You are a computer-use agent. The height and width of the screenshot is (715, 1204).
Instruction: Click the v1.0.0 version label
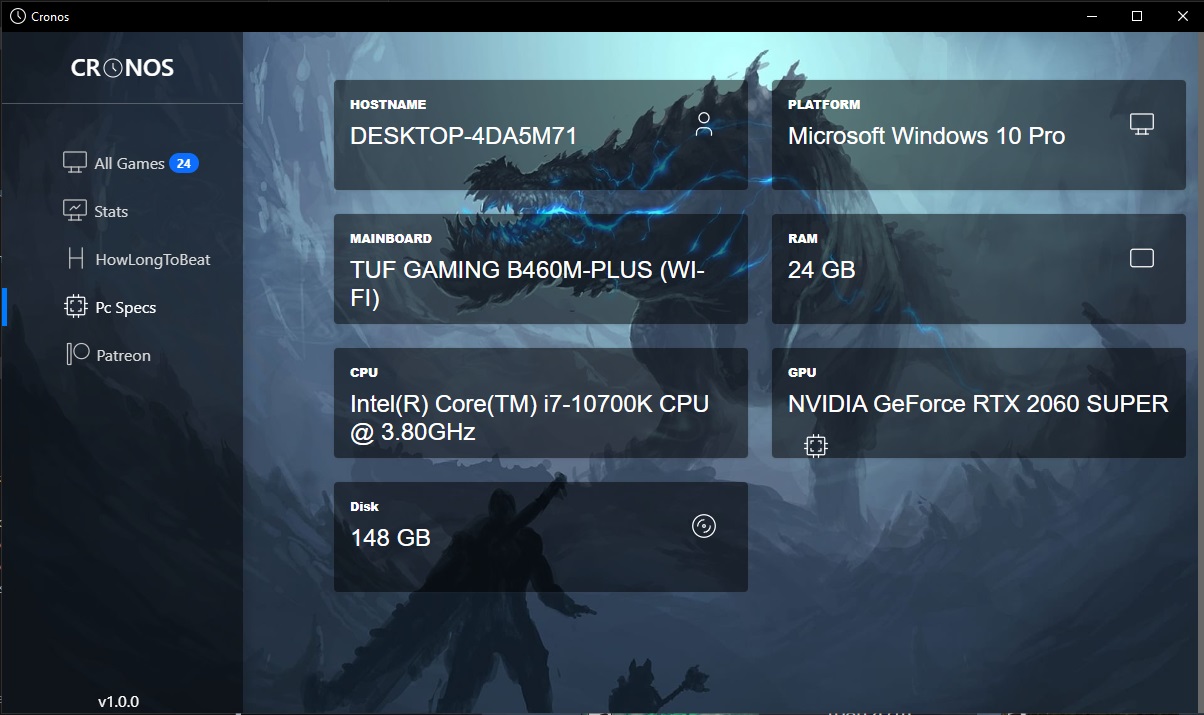pos(118,701)
